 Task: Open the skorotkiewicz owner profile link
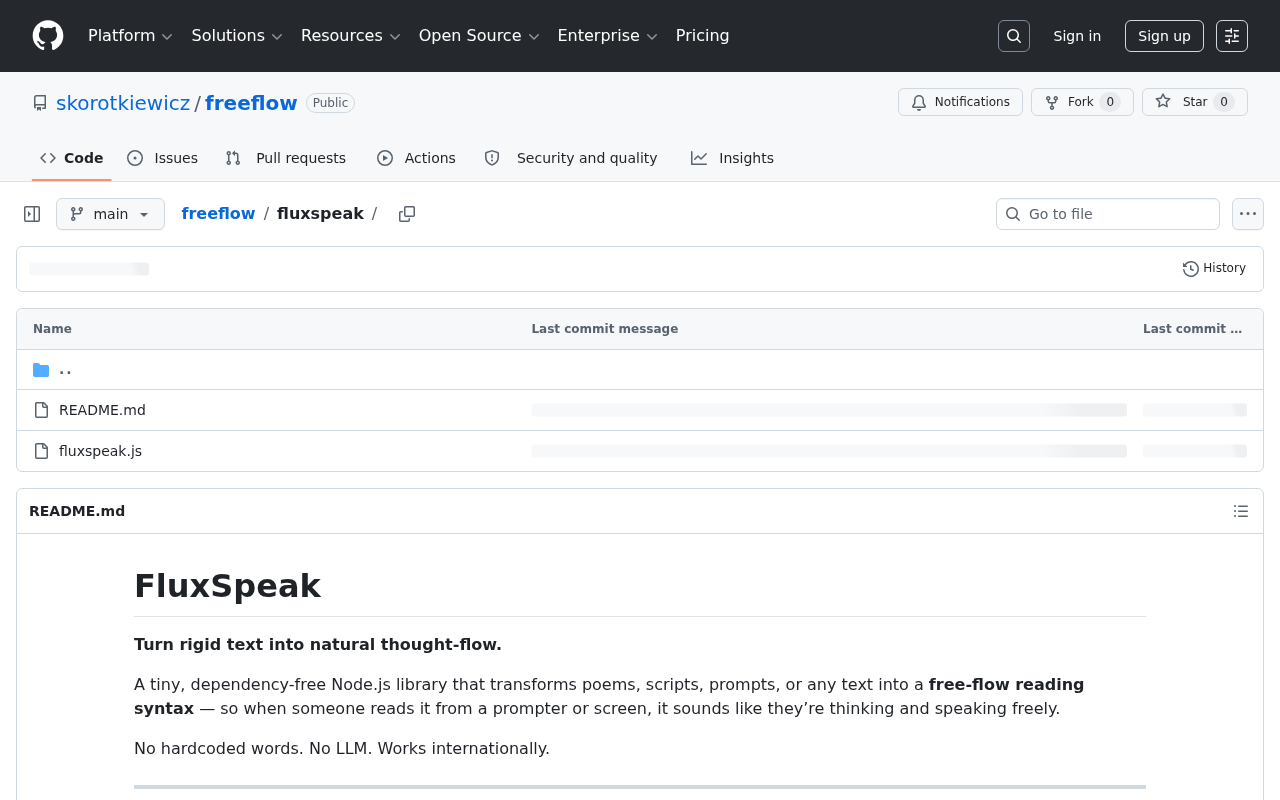(123, 103)
